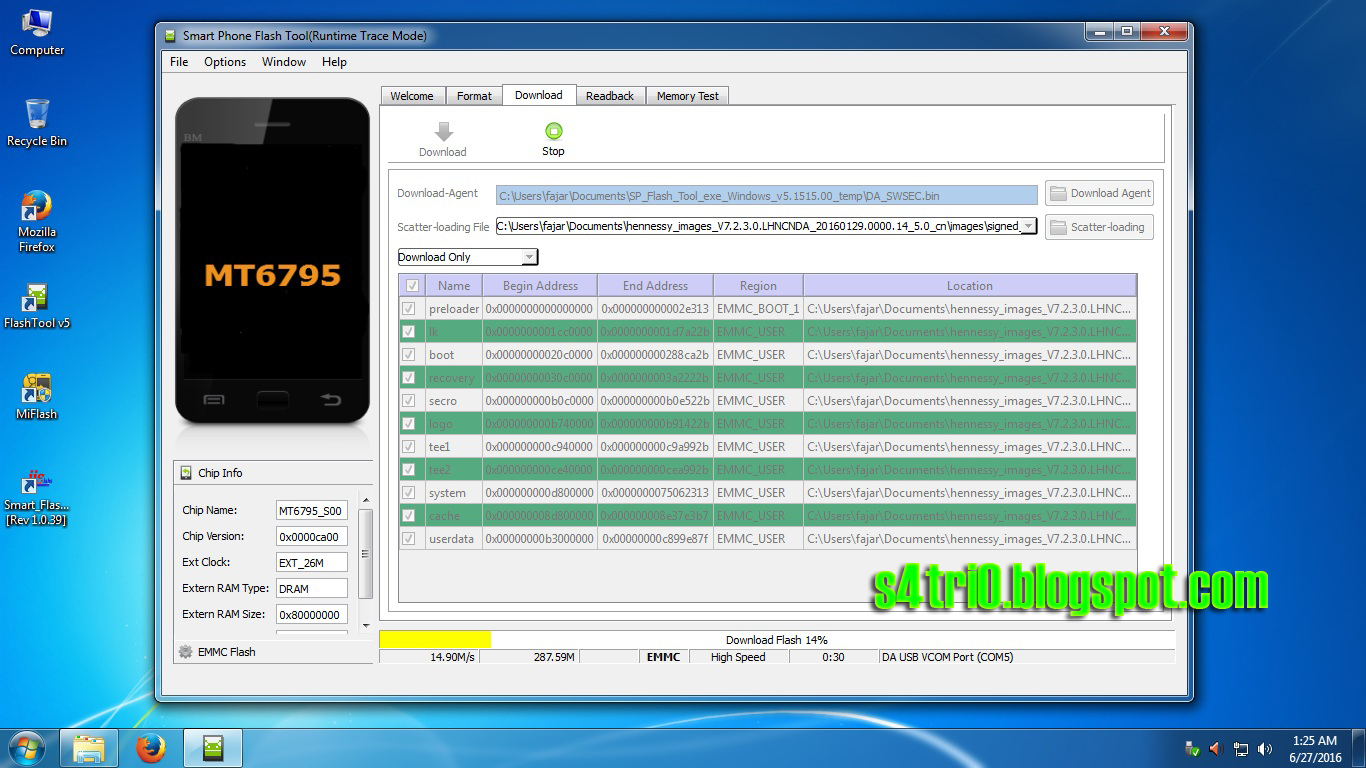This screenshot has width=1366, height=768.
Task: Switch to Flash Tool taskbar icon
Action: pos(213,748)
